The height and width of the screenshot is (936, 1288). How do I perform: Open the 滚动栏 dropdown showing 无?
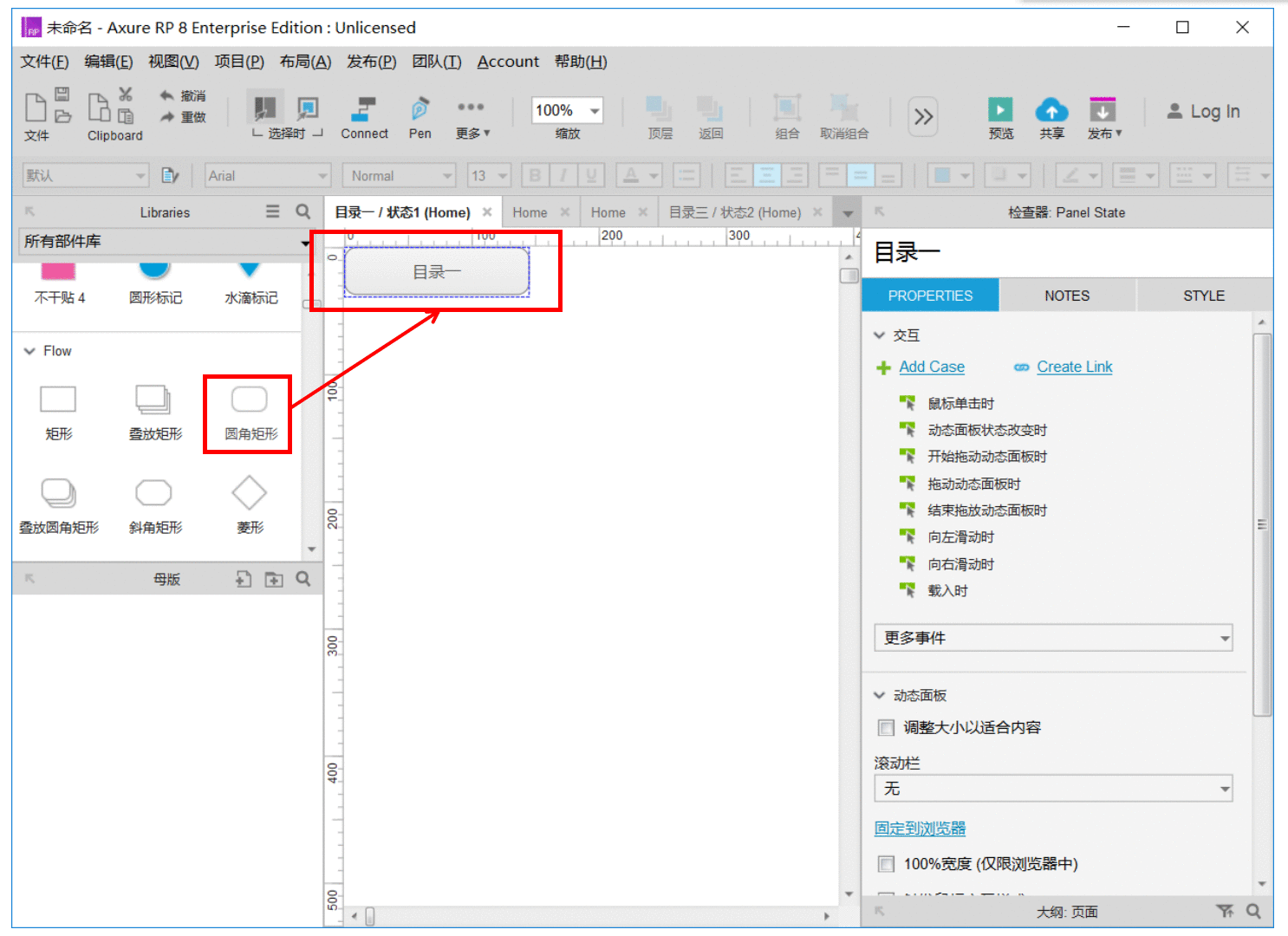tap(1053, 789)
